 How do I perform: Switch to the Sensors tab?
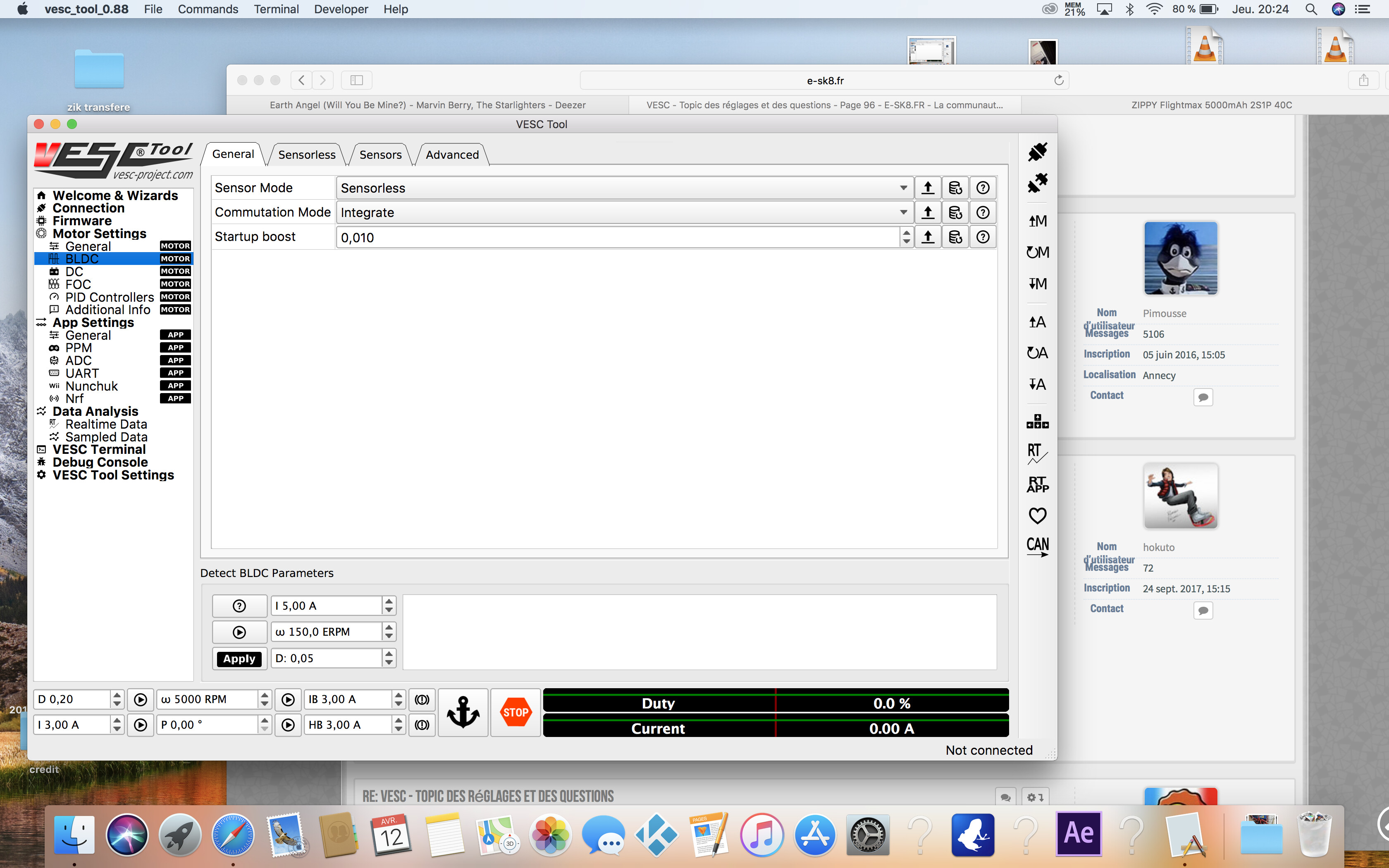pyautogui.click(x=380, y=155)
